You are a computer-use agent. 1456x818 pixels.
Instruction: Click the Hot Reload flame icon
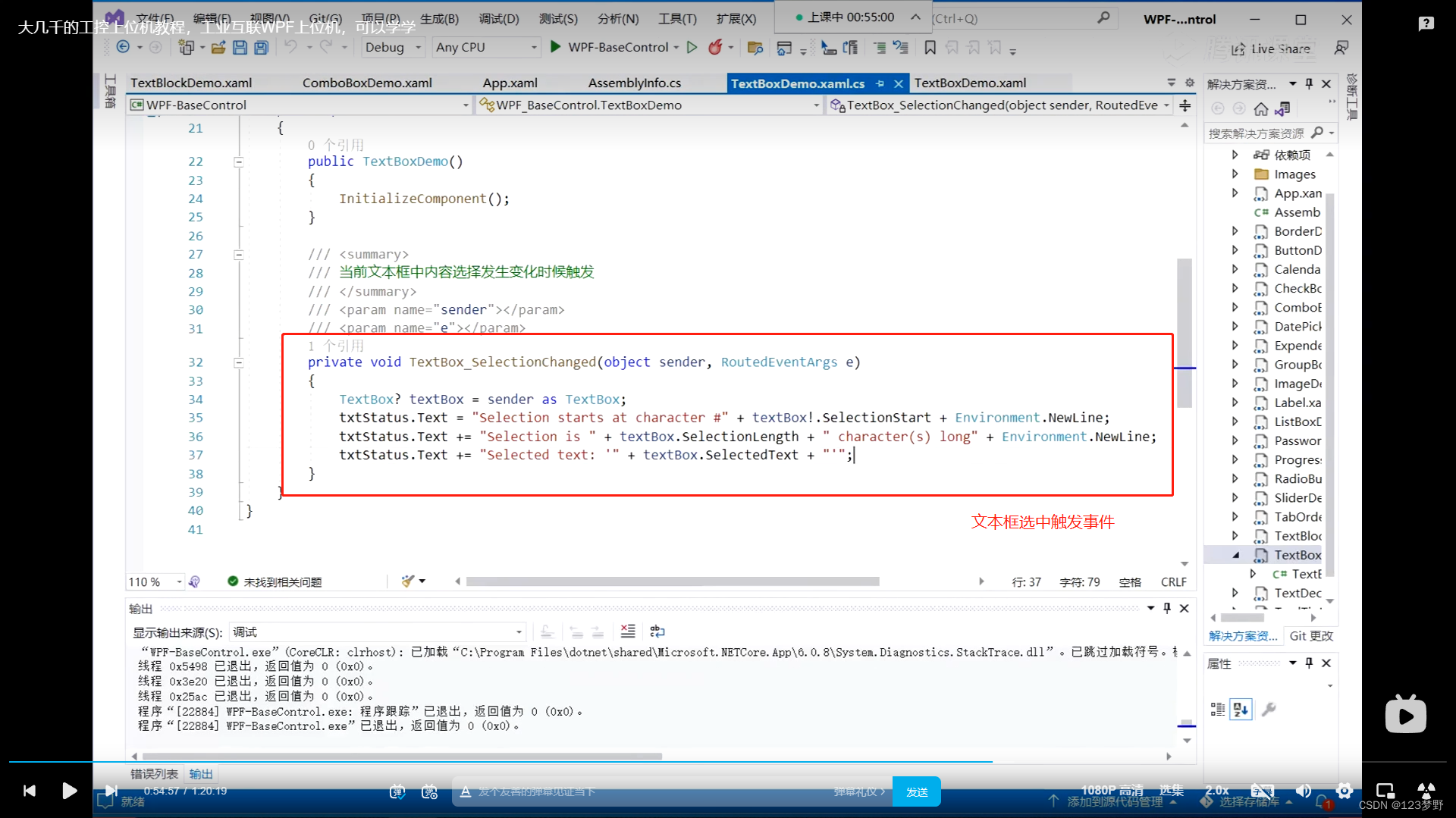tap(715, 47)
